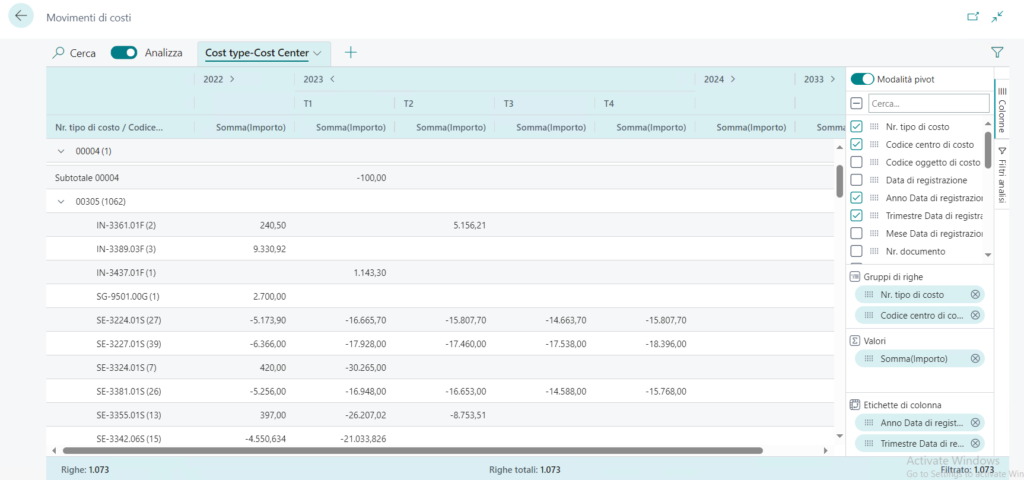Click Gruppi di righe section icon
Screen dimensions: 1024x480
855,277
